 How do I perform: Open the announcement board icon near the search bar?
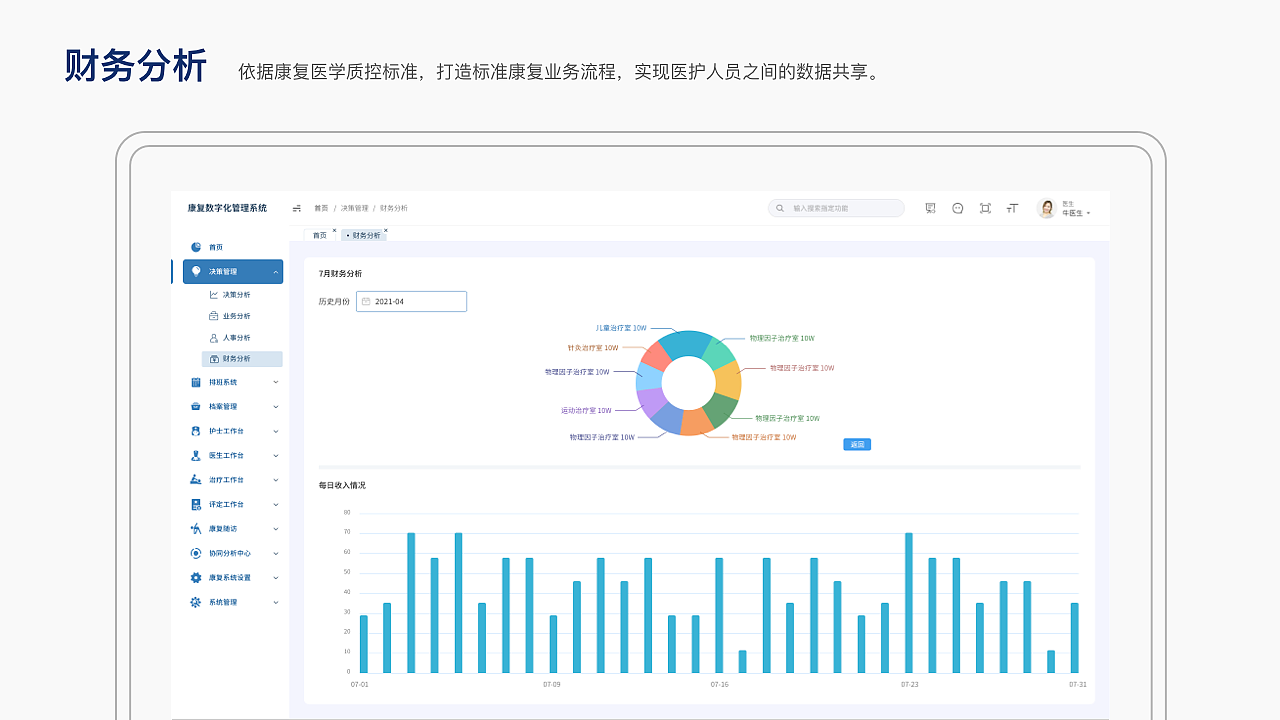pyautogui.click(x=929, y=208)
